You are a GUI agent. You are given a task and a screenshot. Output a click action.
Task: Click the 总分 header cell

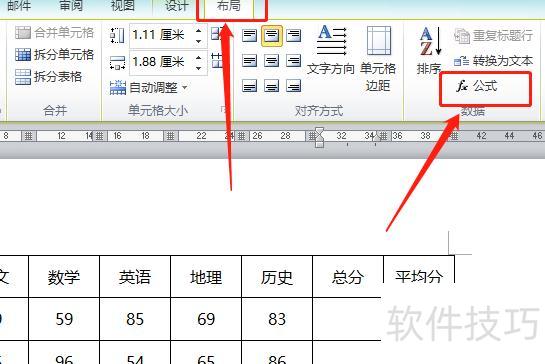pos(348,277)
